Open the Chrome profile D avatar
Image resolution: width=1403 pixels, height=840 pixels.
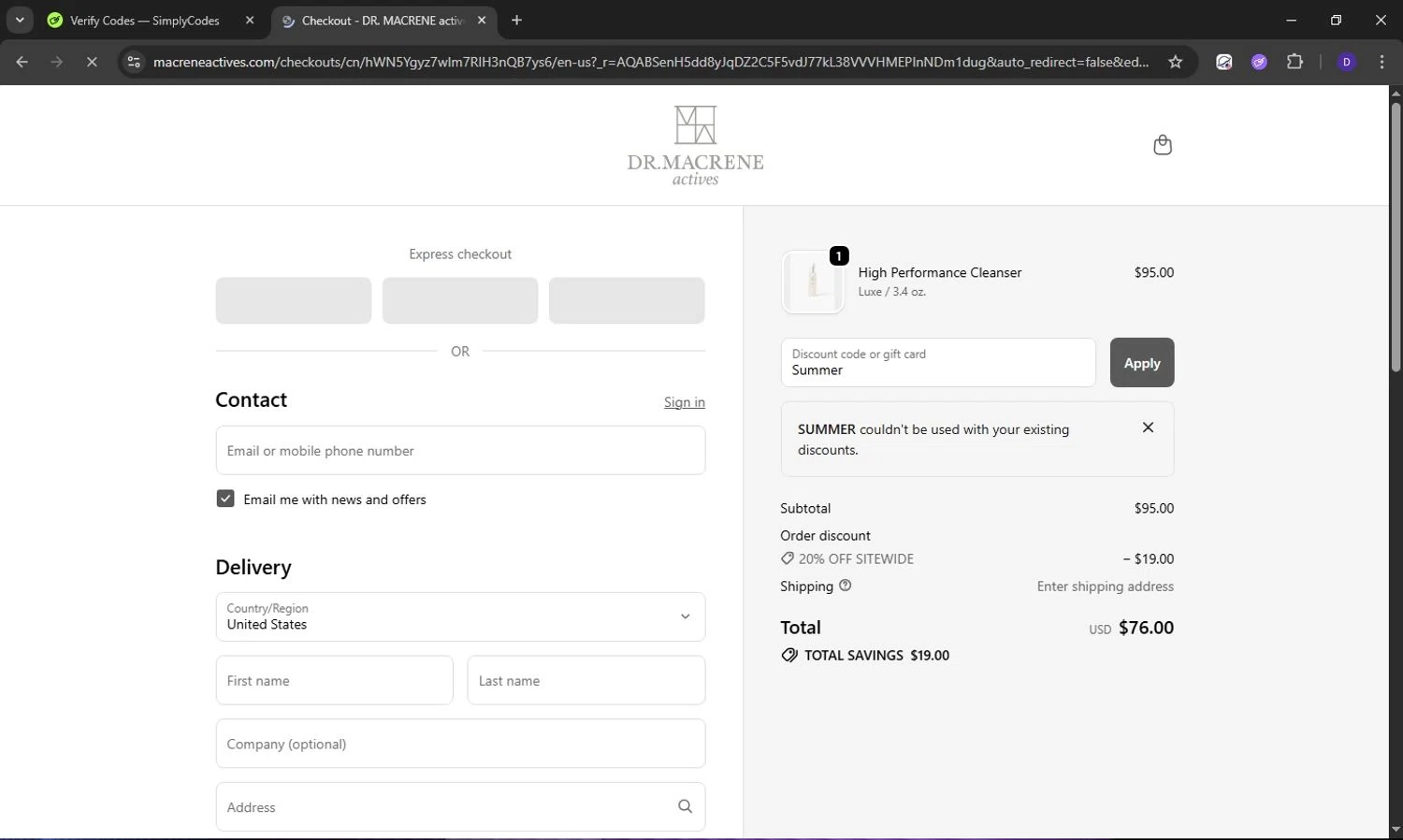click(x=1347, y=62)
